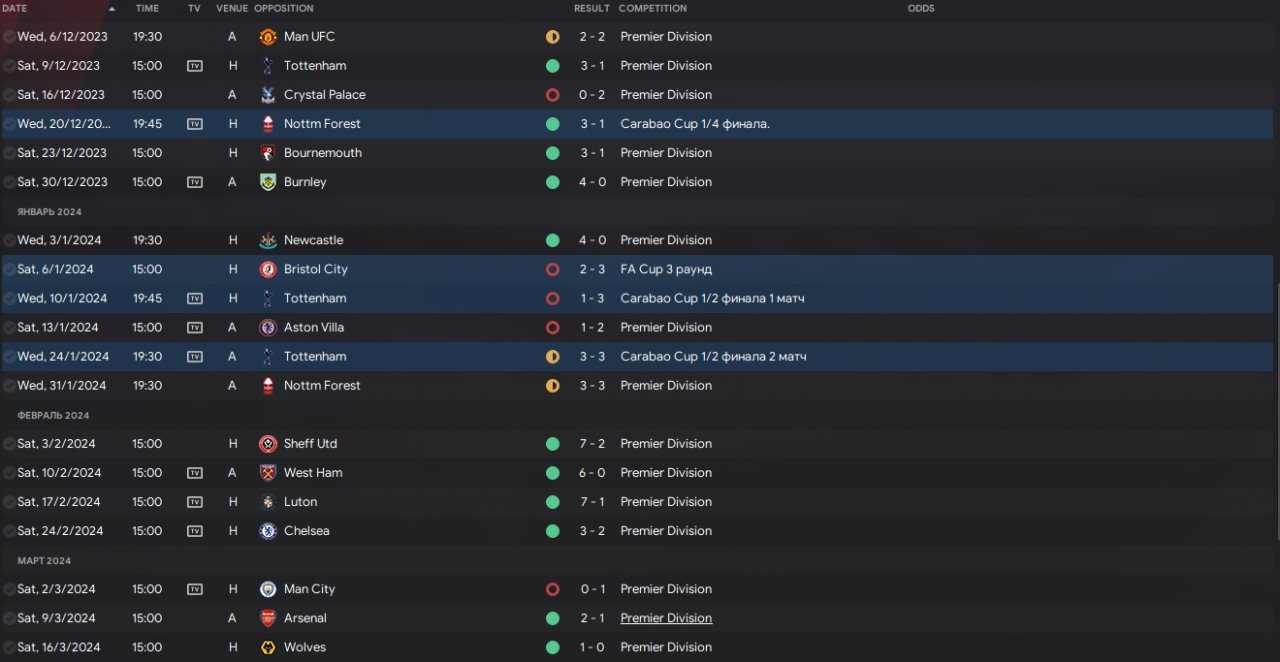The height and width of the screenshot is (662, 1280).
Task: Click the Bristol City club badge
Action: click(267, 269)
